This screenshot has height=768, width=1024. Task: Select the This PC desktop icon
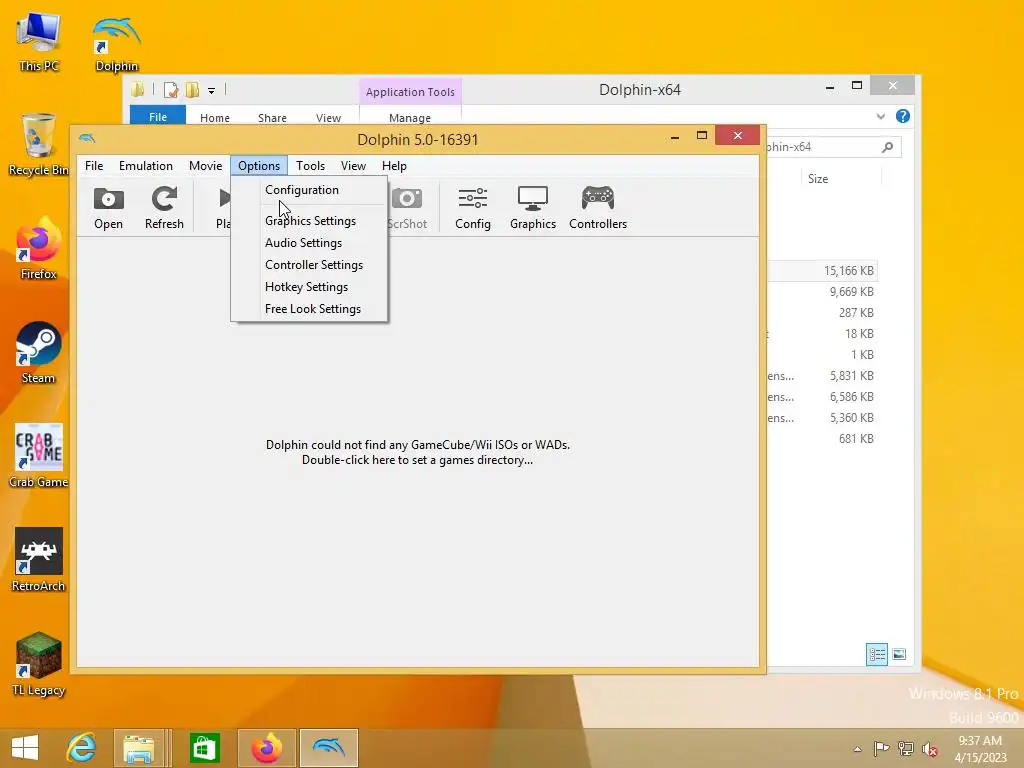click(39, 43)
